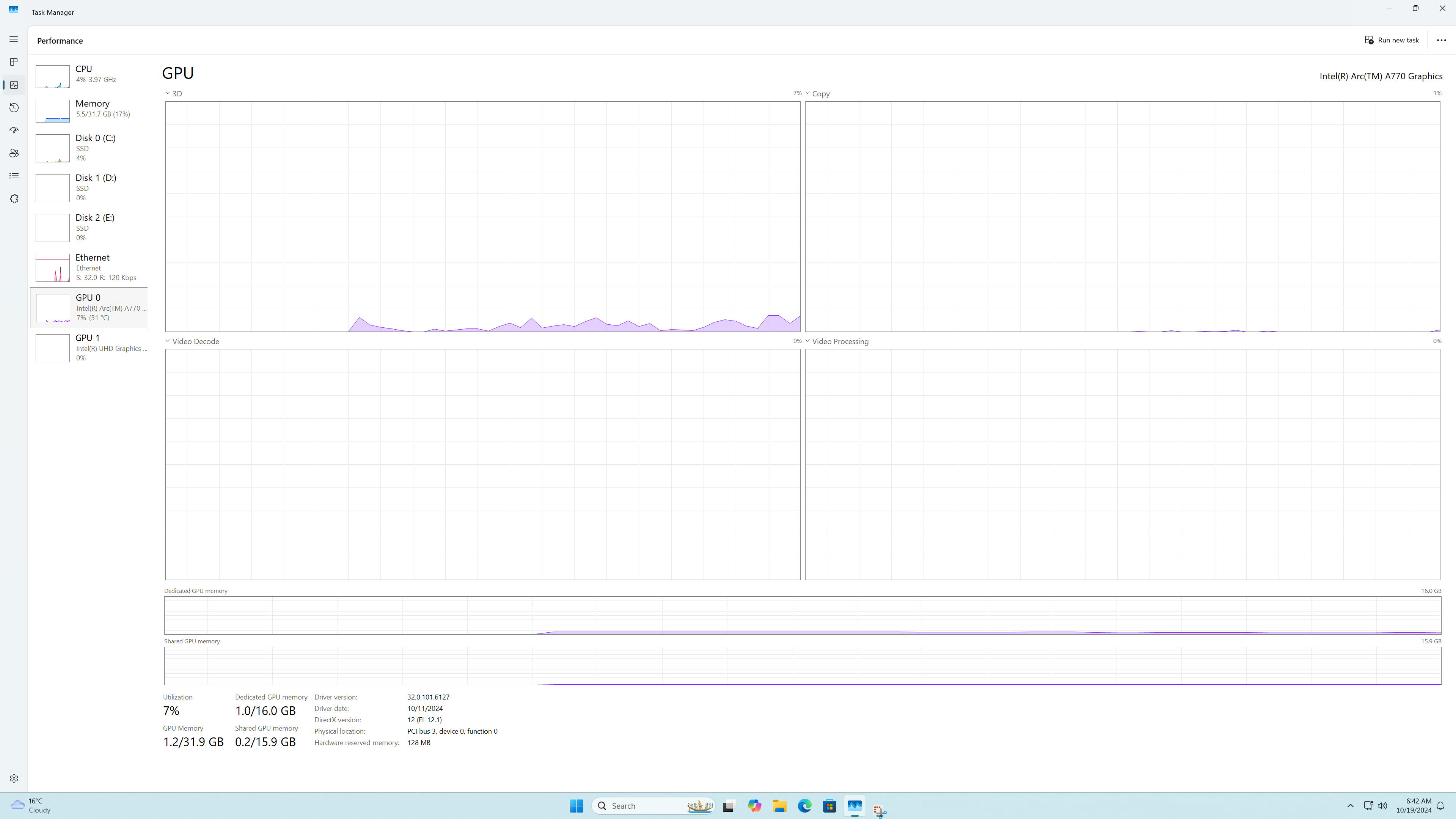Click the Physical location PCI bus value
The width and height of the screenshot is (1456, 819).
pyautogui.click(x=452, y=731)
